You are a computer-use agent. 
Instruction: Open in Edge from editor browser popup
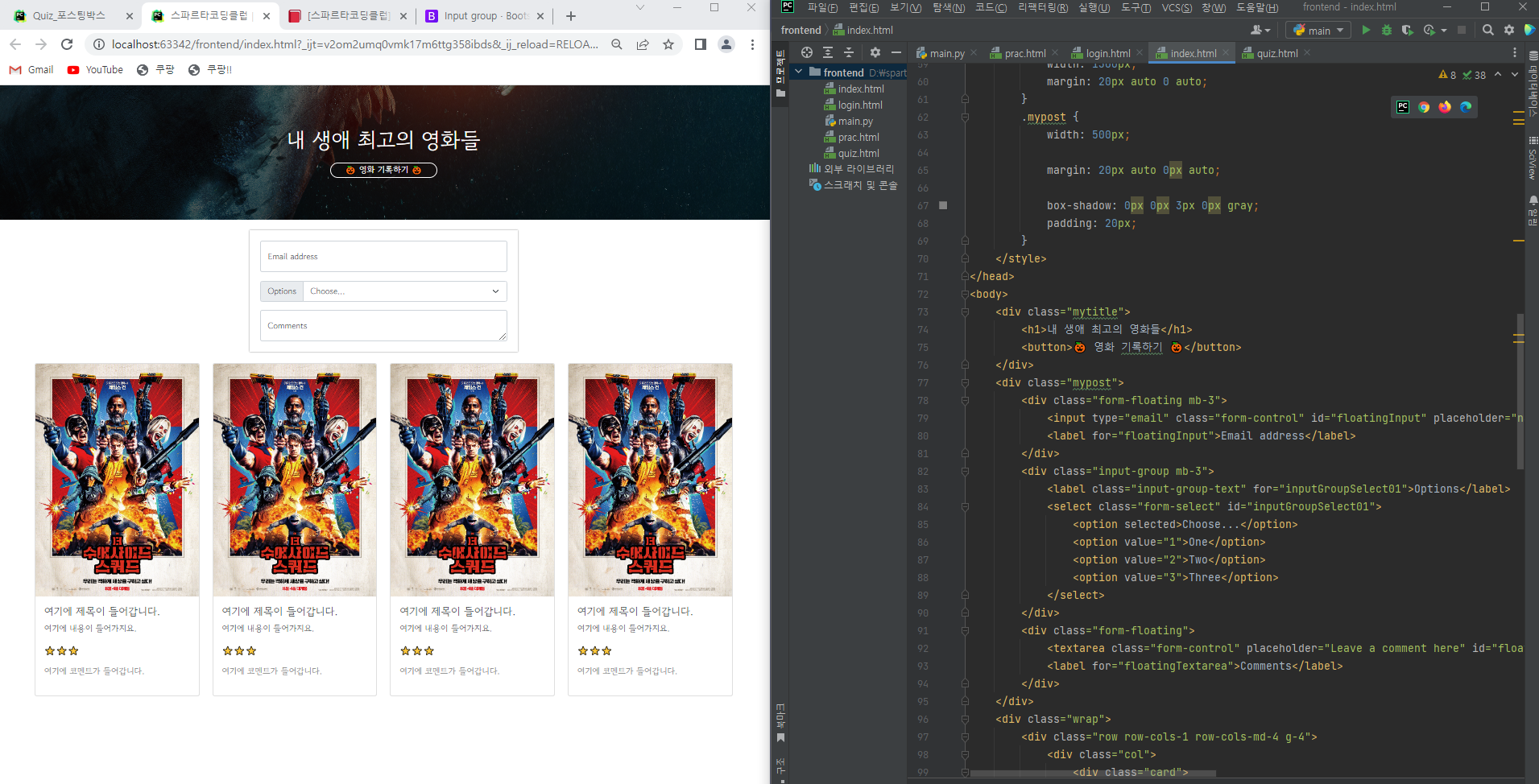1466,107
